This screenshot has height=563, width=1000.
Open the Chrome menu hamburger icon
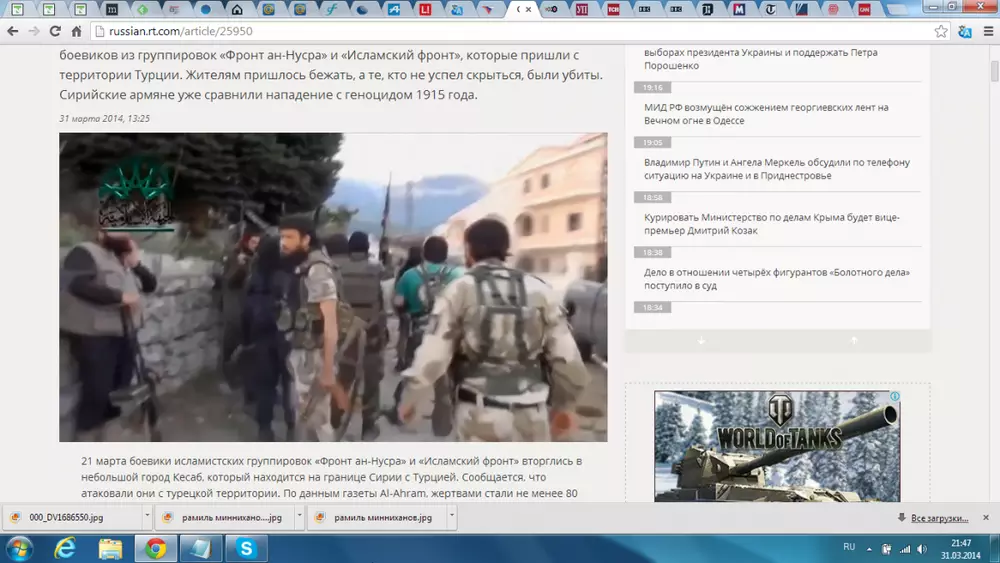[987, 31]
